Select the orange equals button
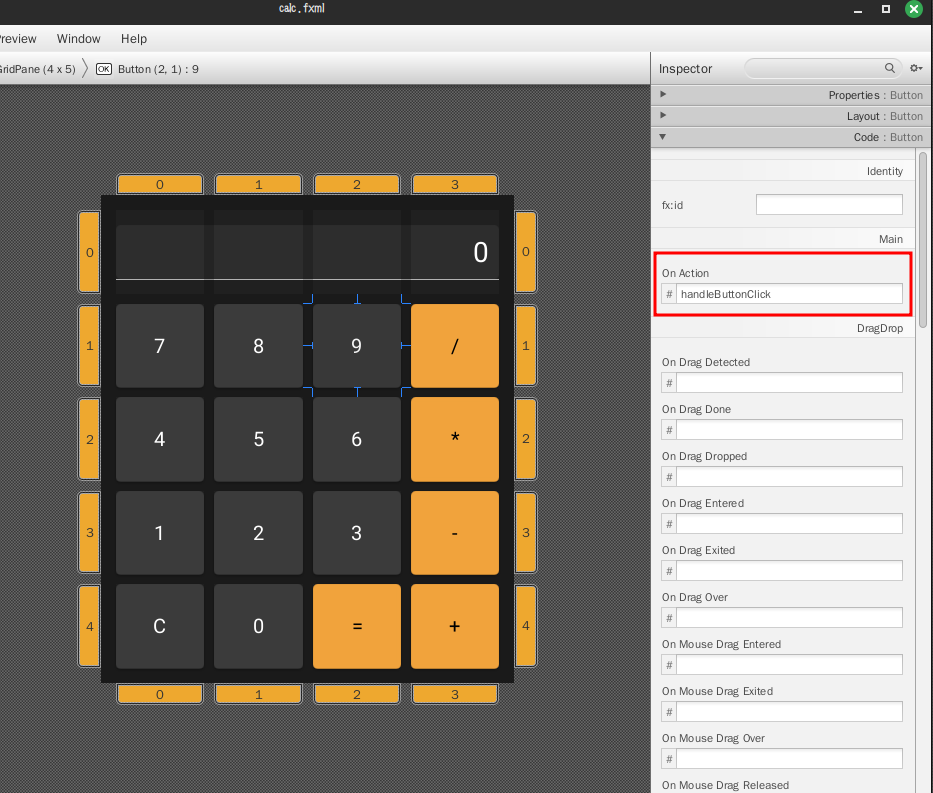The image size is (933, 793). point(357,626)
